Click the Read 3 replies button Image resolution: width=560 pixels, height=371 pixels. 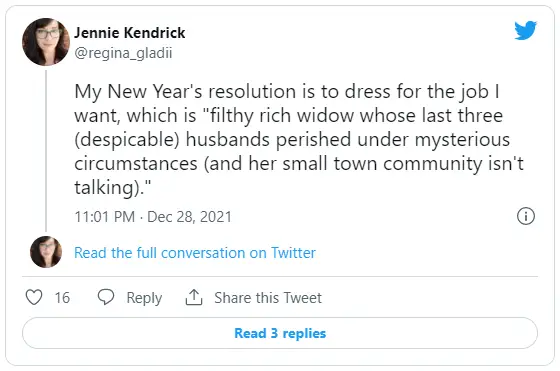[280, 333]
